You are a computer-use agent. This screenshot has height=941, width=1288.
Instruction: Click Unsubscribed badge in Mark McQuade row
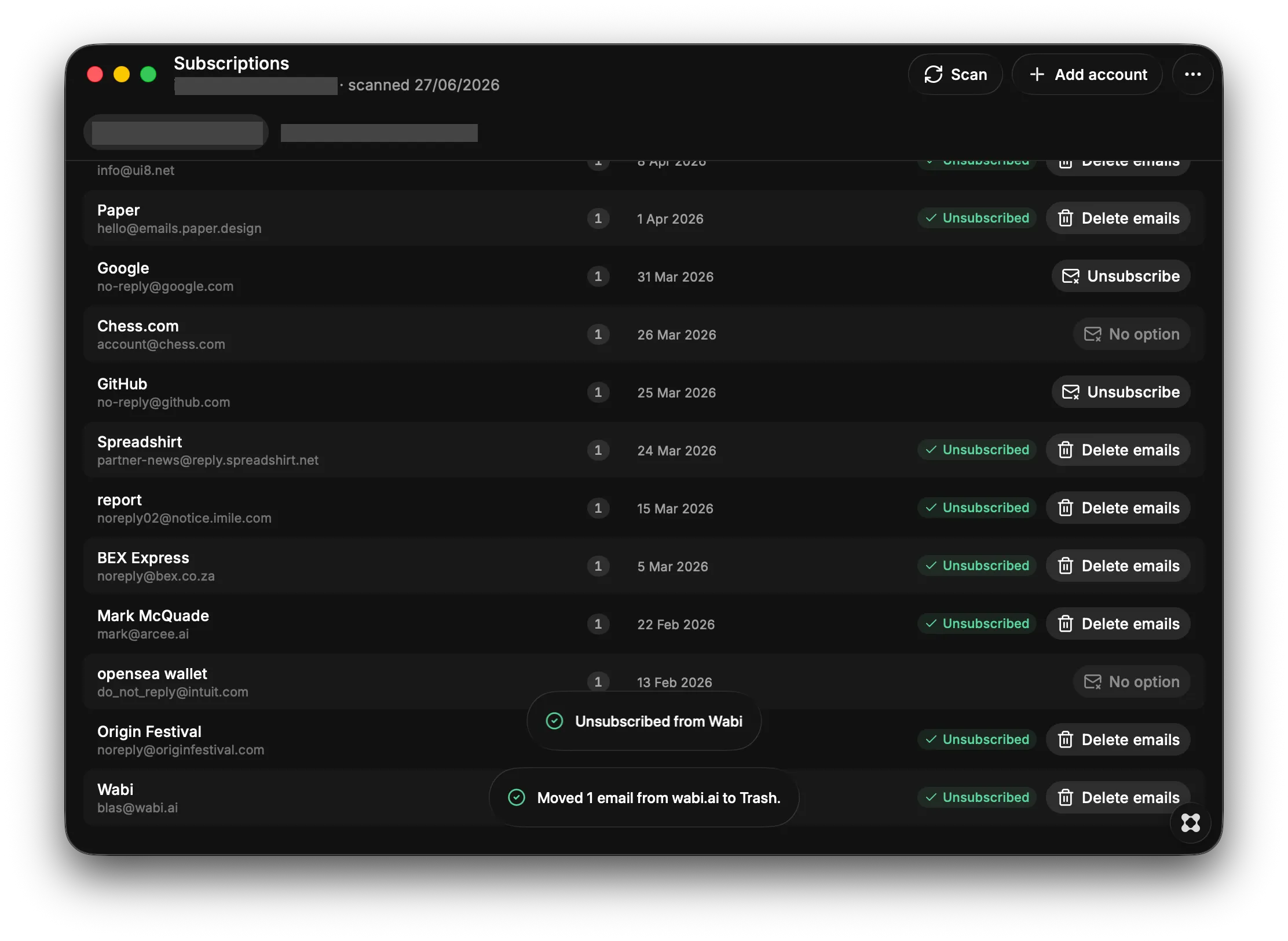(x=977, y=623)
